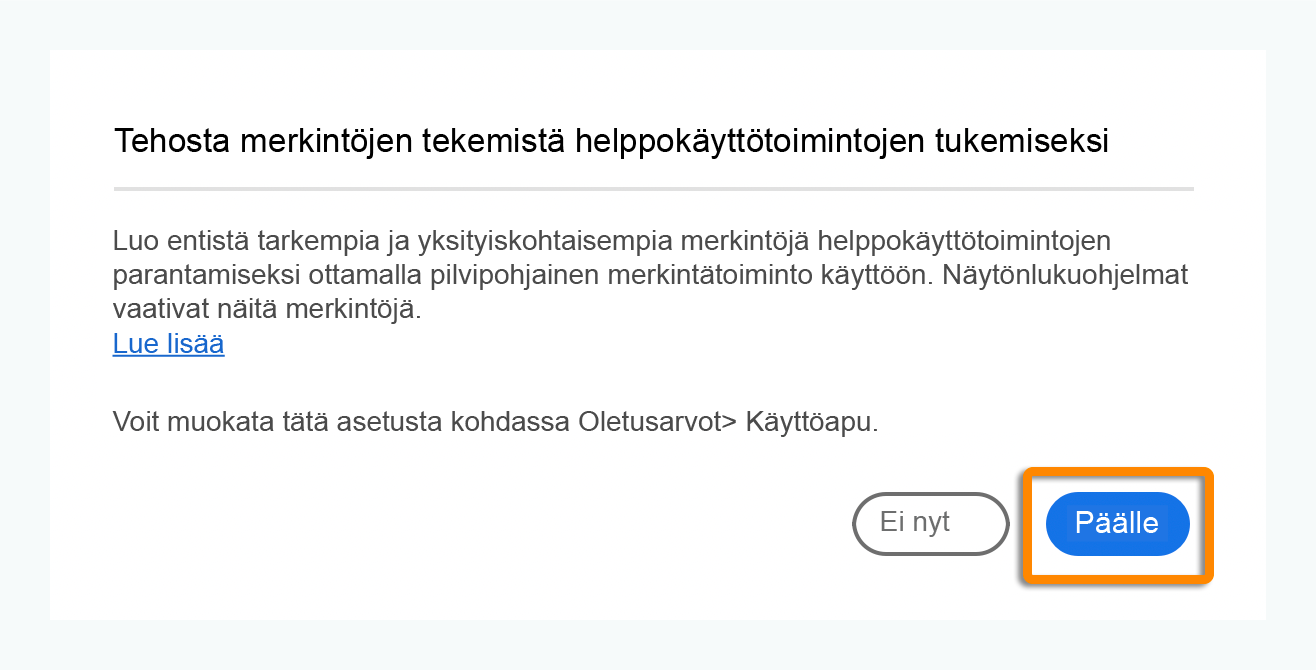Click the outlined button next to Päälle
Viewport: 1316px width, 670px height.
[x=930, y=523]
